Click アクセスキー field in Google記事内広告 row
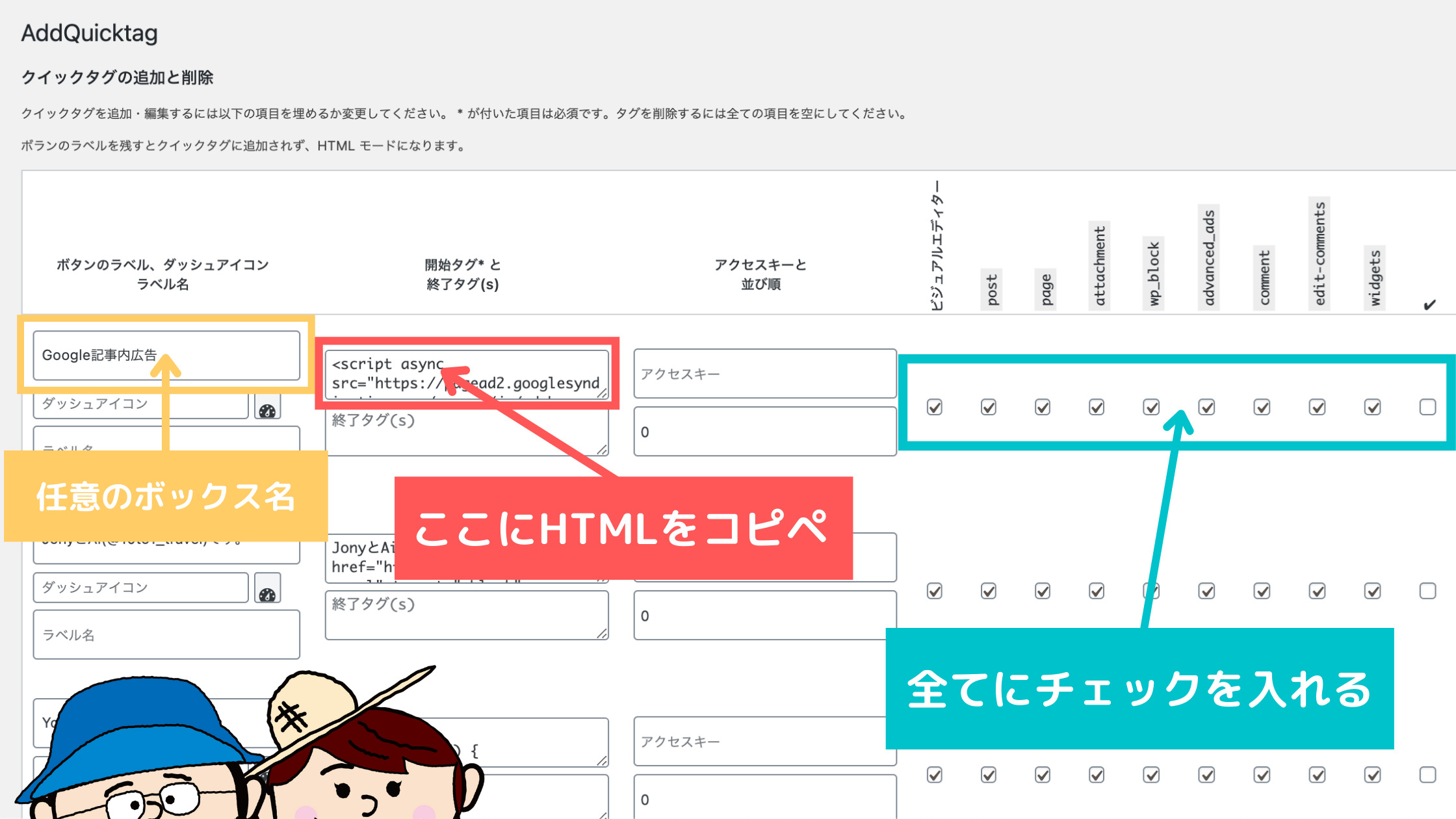Screen dimensions: 1456x819 [x=765, y=374]
